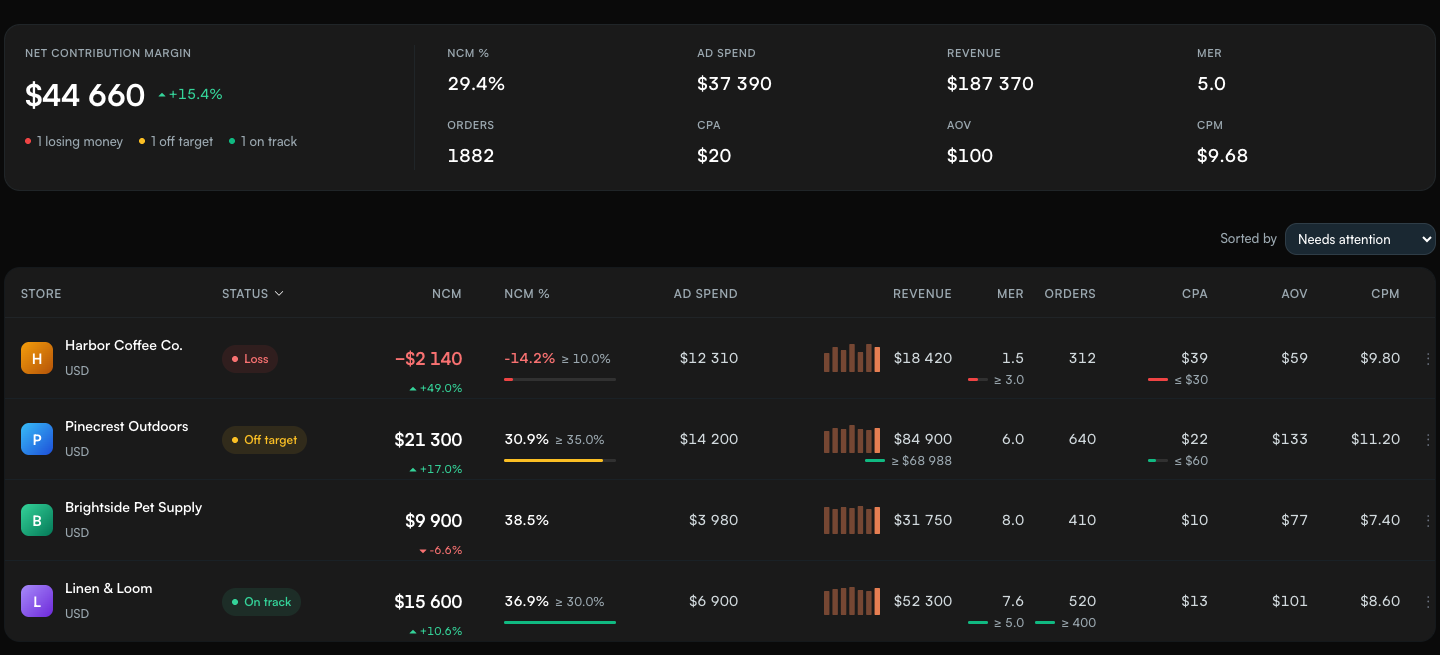Open the Brightside Pet Supply store name
The width and height of the screenshot is (1440, 655).
click(133, 507)
